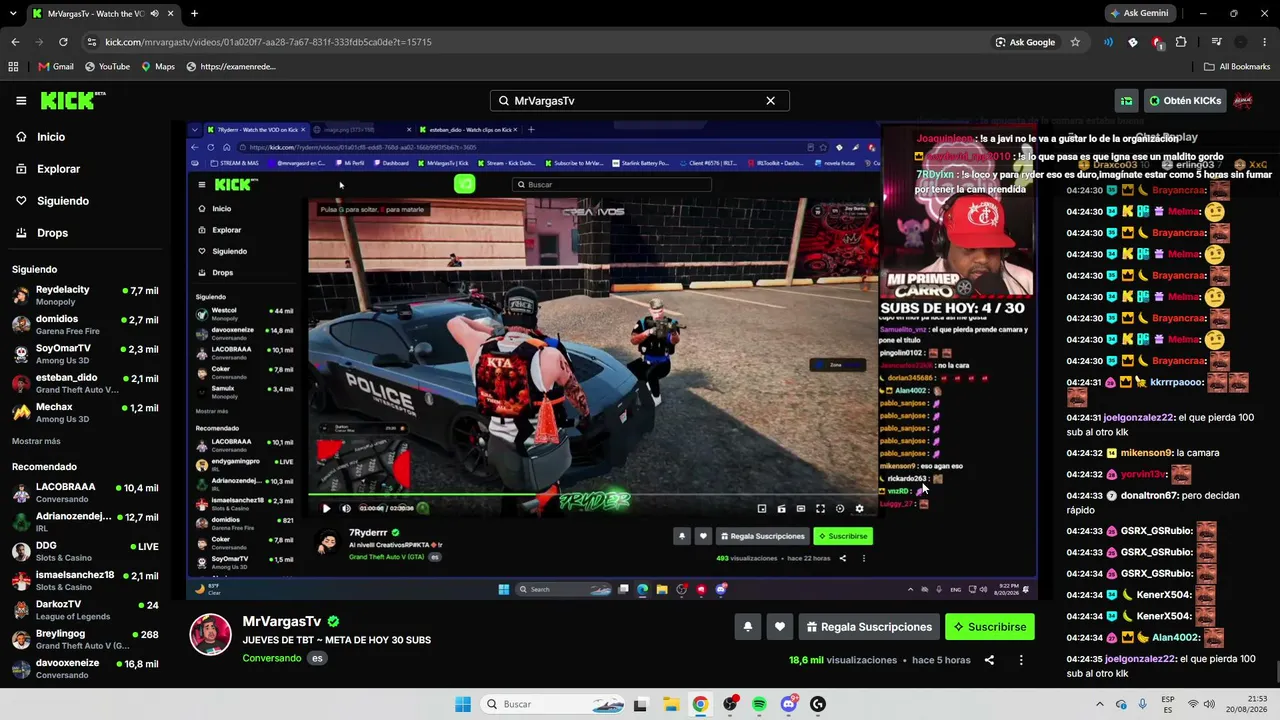View site information for kick.com
Screen dimensions: 1280x720
pos(92,42)
